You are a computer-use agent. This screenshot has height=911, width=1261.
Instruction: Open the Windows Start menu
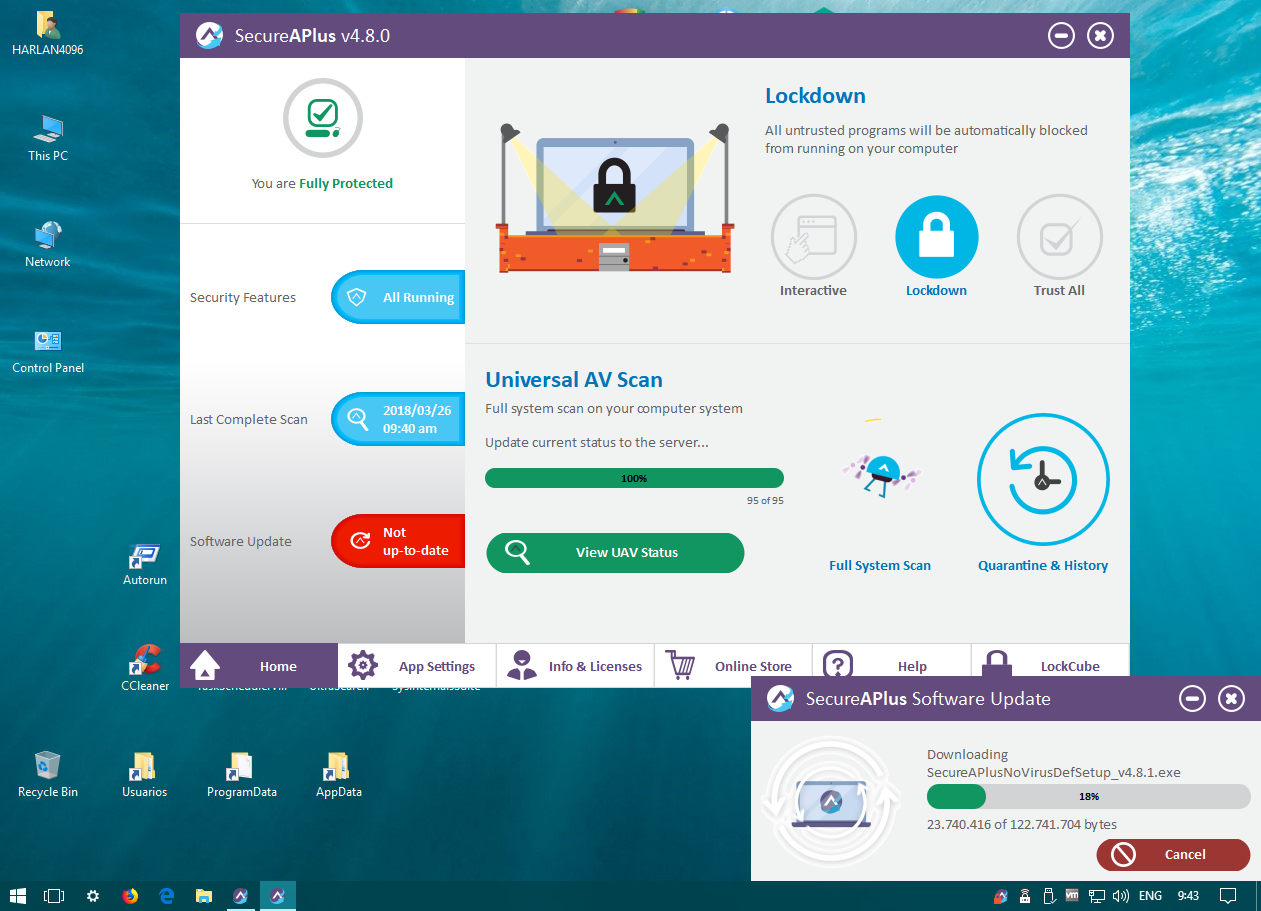tap(18, 896)
